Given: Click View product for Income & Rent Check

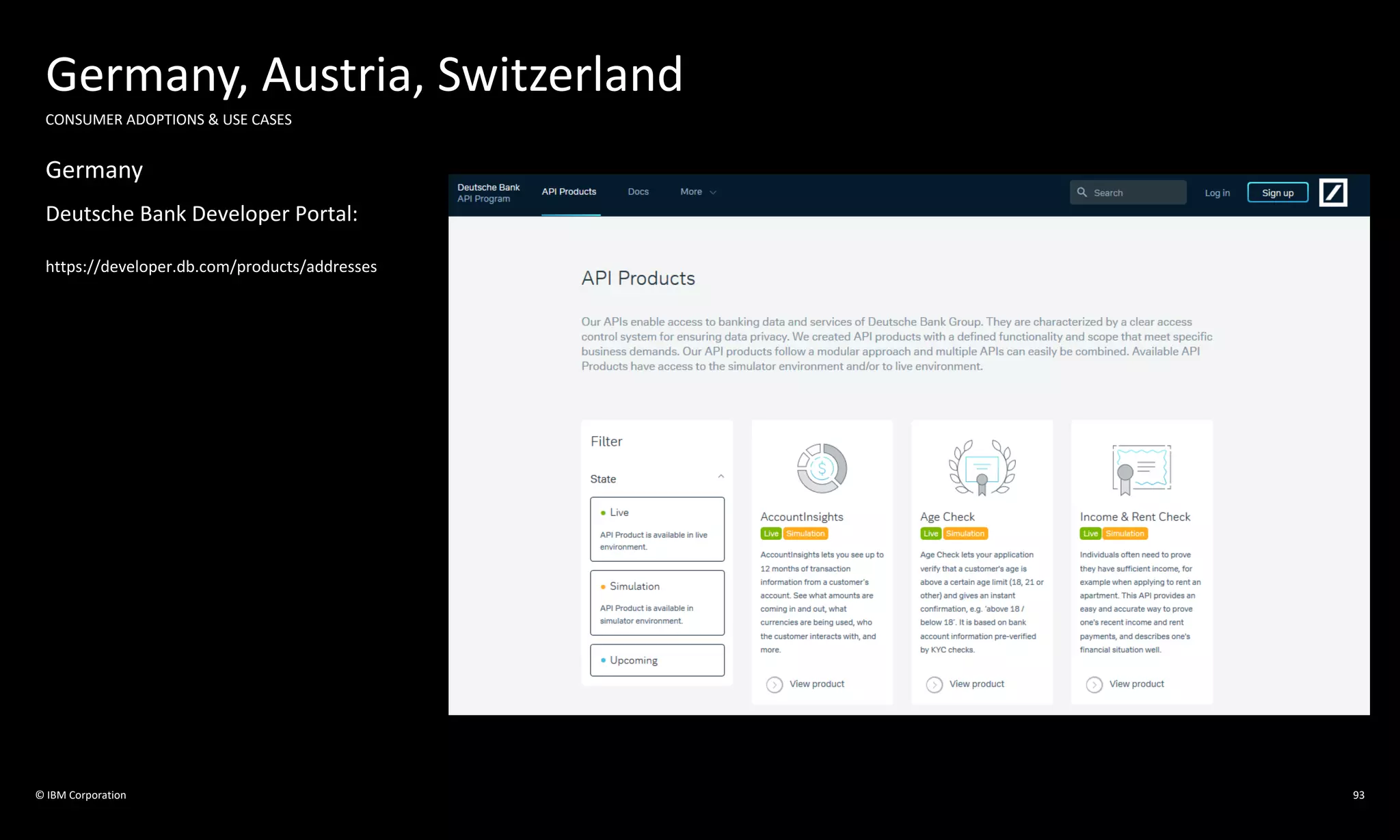Looking at the screenshot, I should click(1137, 684).
